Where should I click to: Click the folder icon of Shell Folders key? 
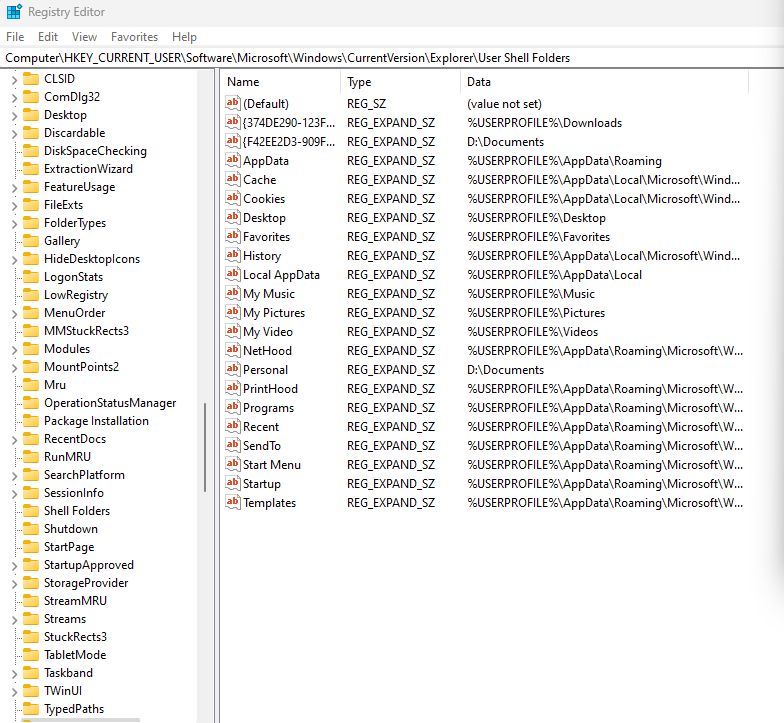[x=31, y=510]
